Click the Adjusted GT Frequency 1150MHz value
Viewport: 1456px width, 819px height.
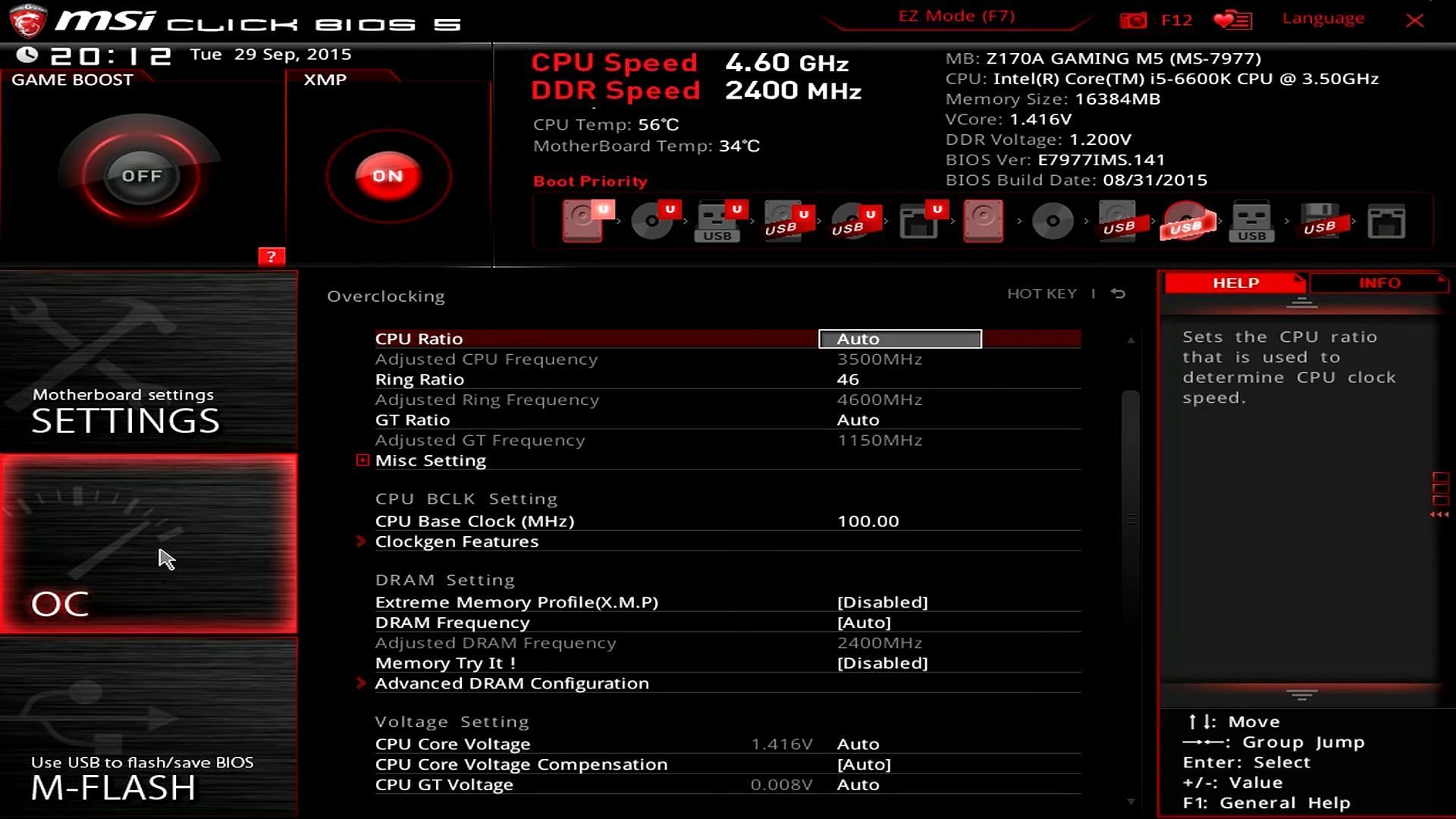(x=880, y=441)
